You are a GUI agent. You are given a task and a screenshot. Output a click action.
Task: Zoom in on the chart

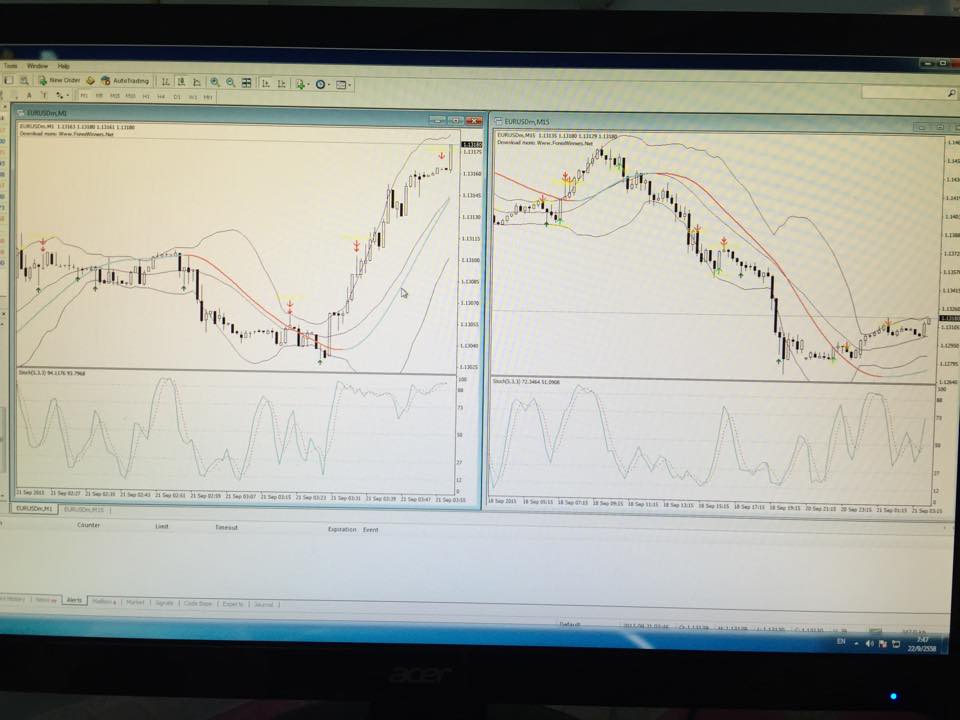coord(214,82)
